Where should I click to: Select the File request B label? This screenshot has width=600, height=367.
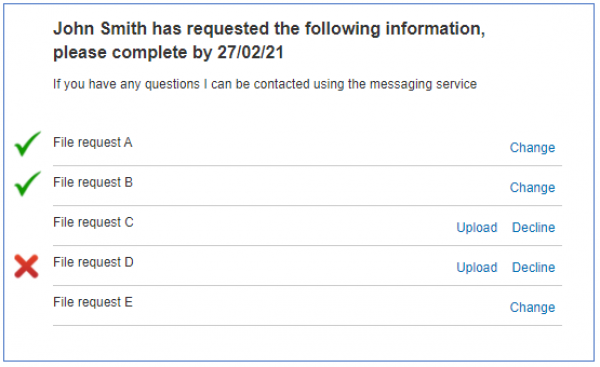(x=93, y=183)
